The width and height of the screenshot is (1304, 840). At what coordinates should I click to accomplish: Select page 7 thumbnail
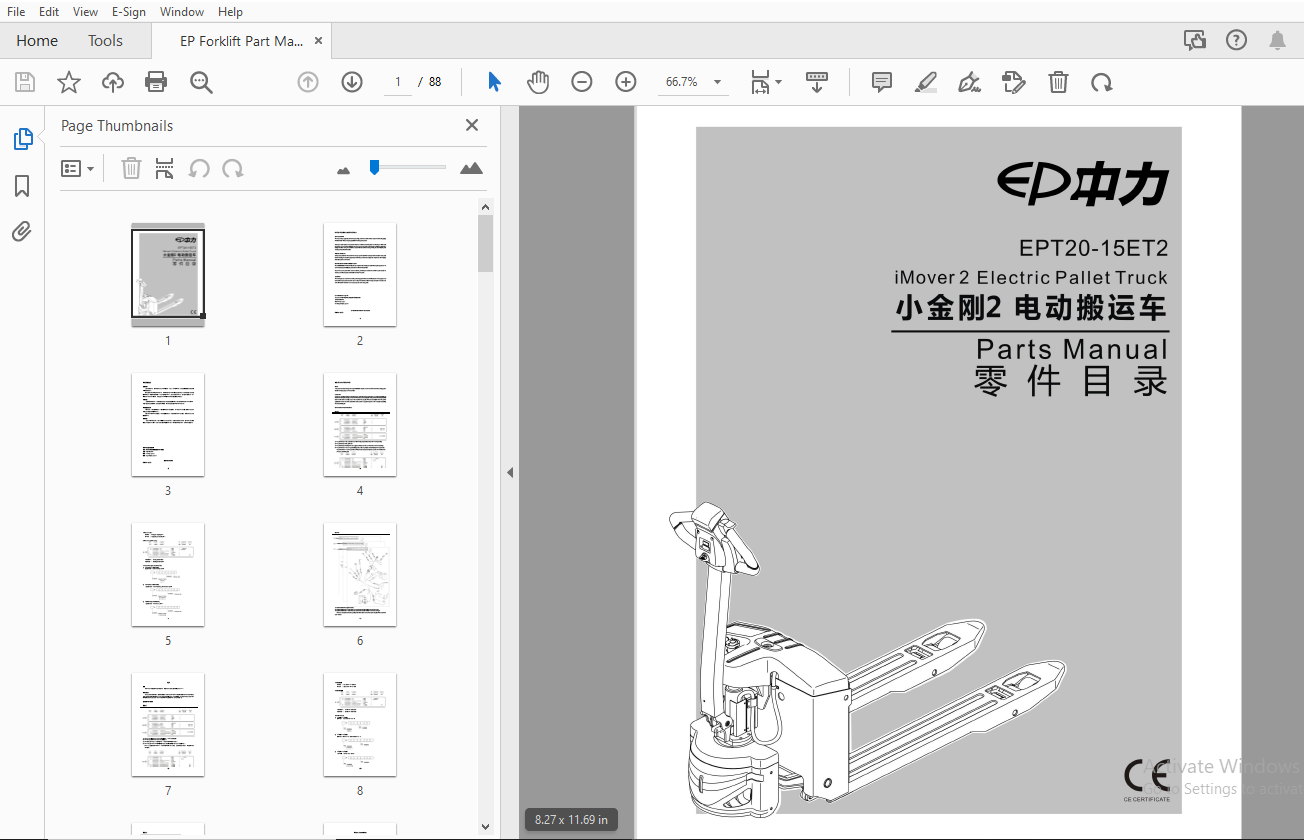click(x=168, y=724)
